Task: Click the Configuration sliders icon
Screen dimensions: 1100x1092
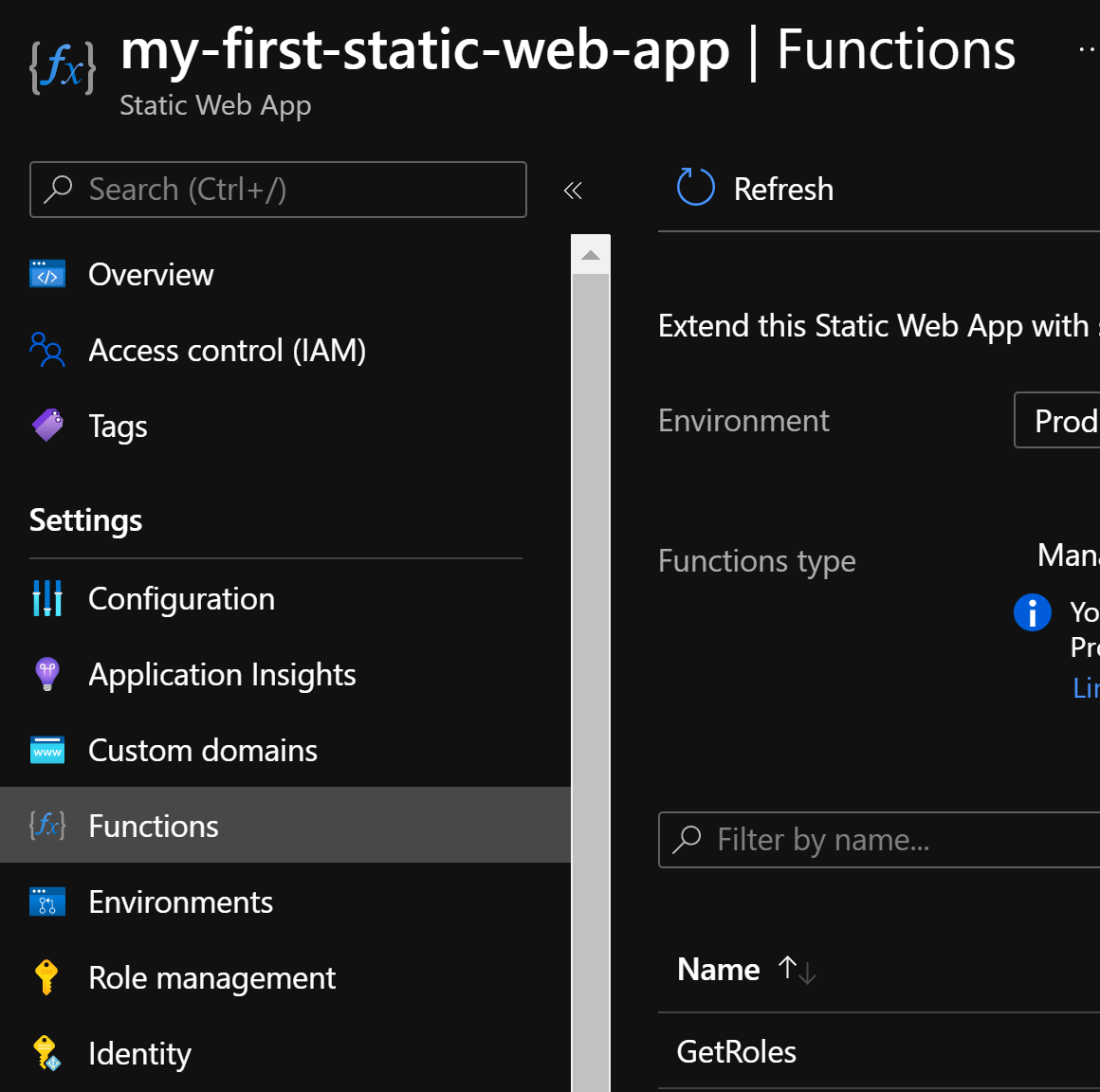Action: pyautogui.click(x=47, y=598)
